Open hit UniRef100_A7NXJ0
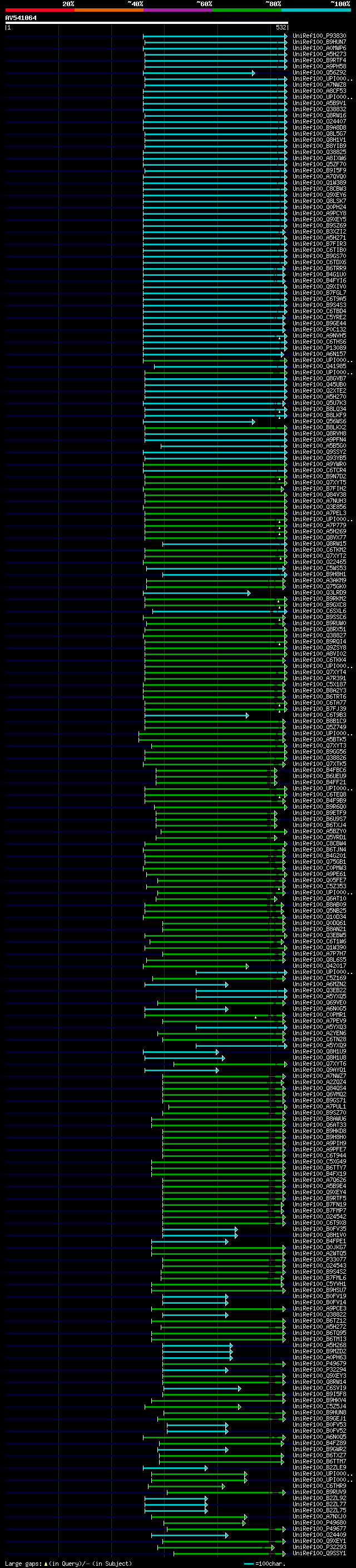Viewport: 356px width, 1568px height. click(x=319, y=1517)
